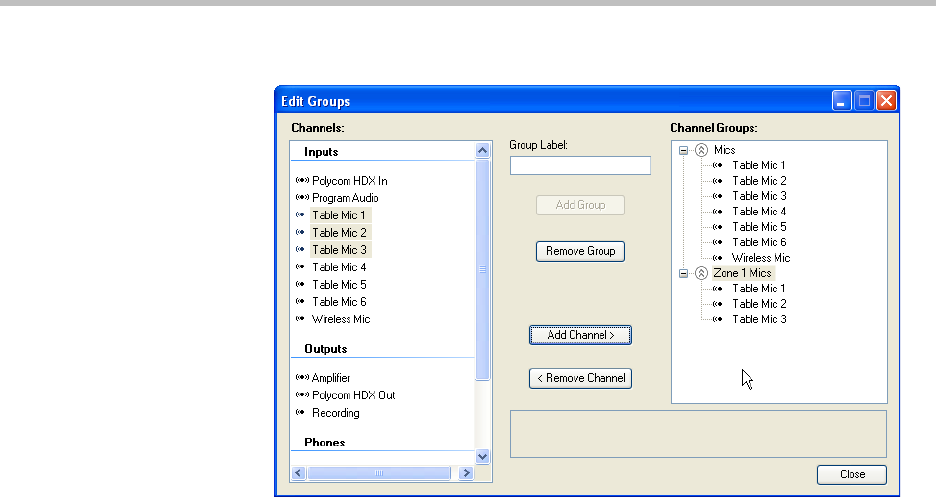Click the Amplifier output icon

click(302, 378)
